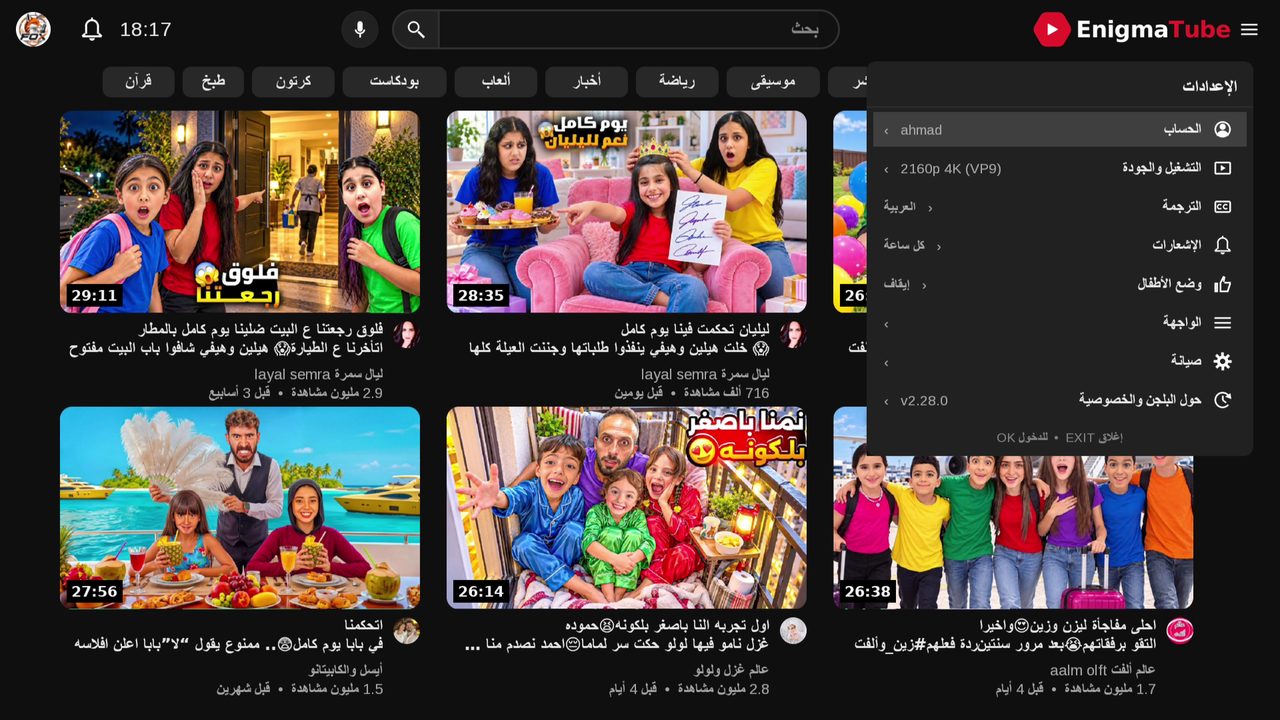Select the رياضة category chip
1280x720 pixels.
[677, 82]
